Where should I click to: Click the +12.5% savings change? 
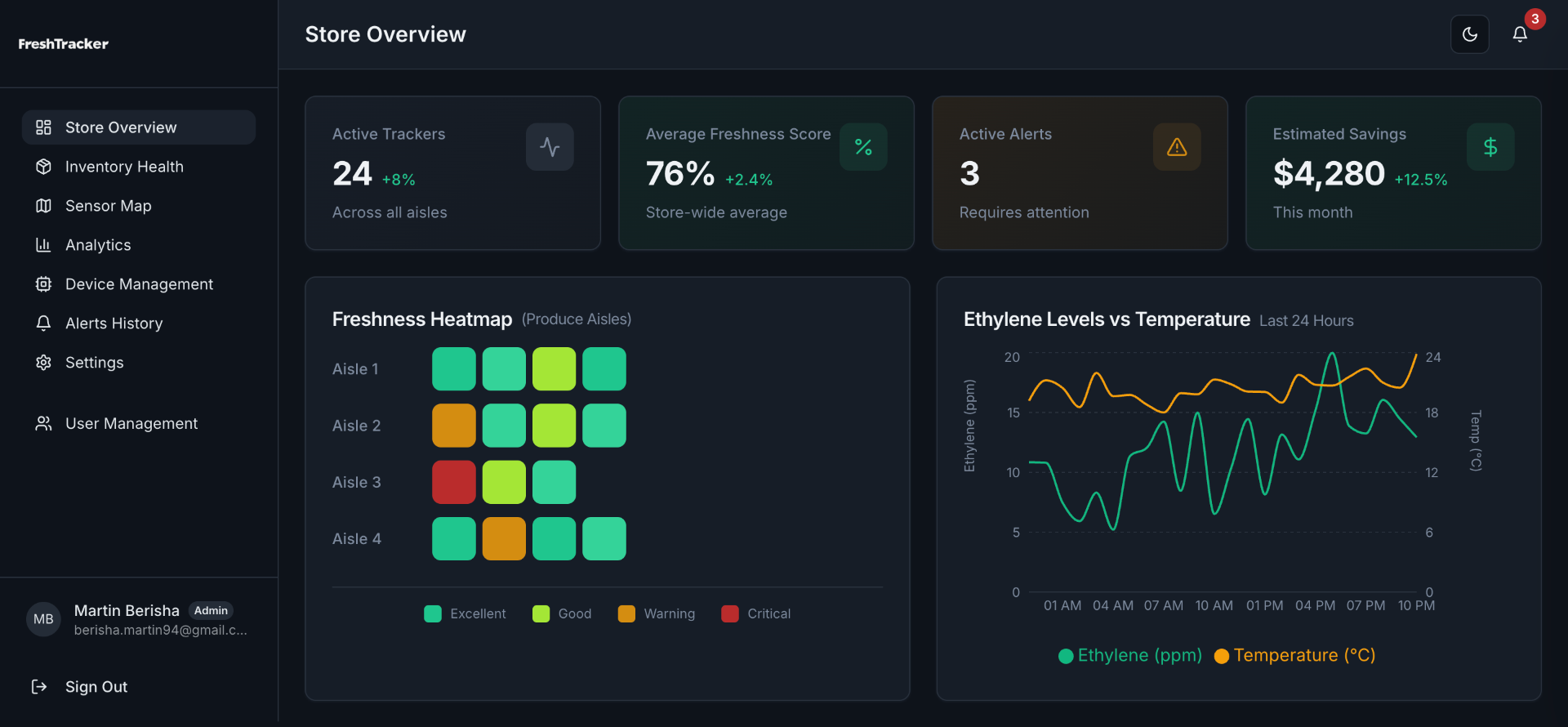1421,180
